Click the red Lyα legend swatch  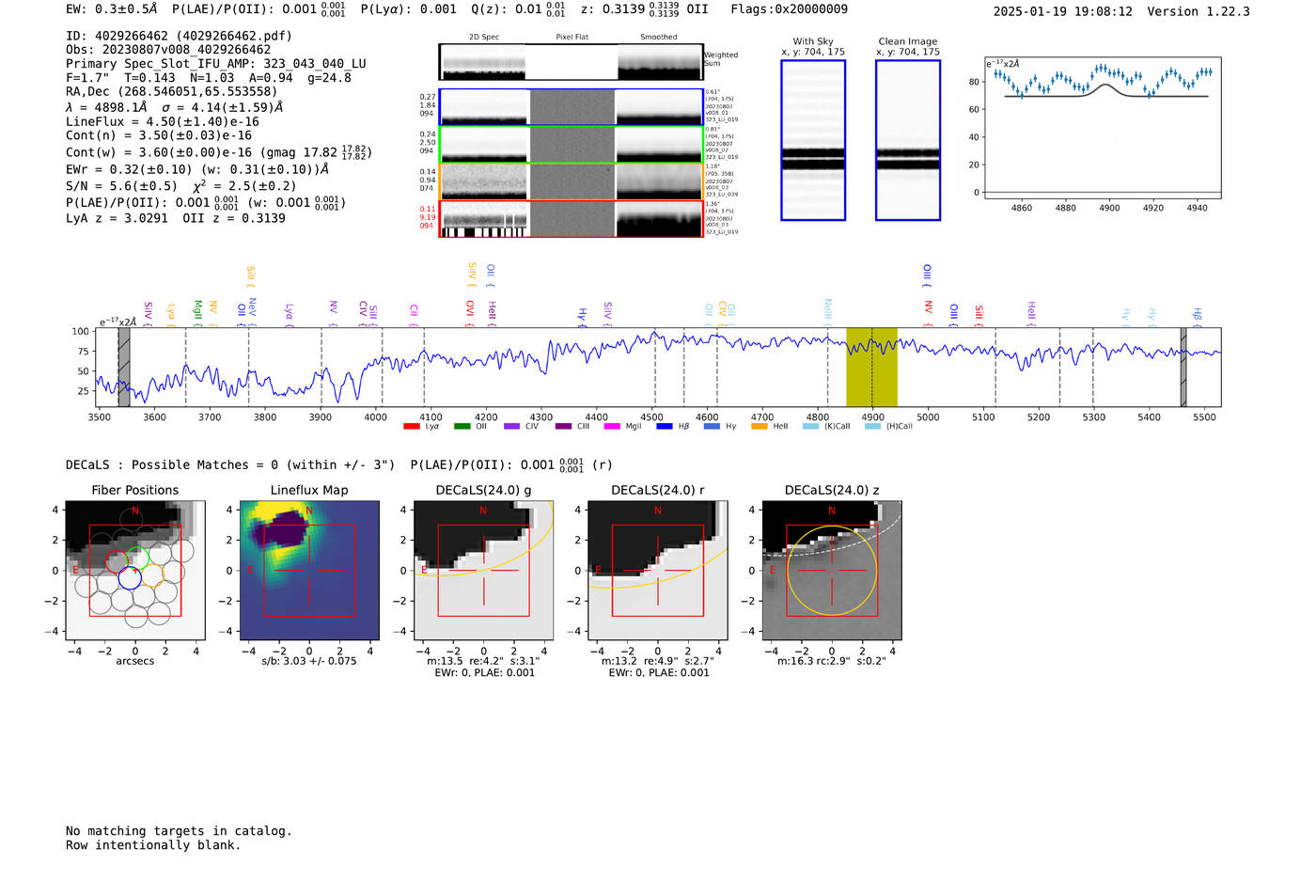(x=411, y=427)
